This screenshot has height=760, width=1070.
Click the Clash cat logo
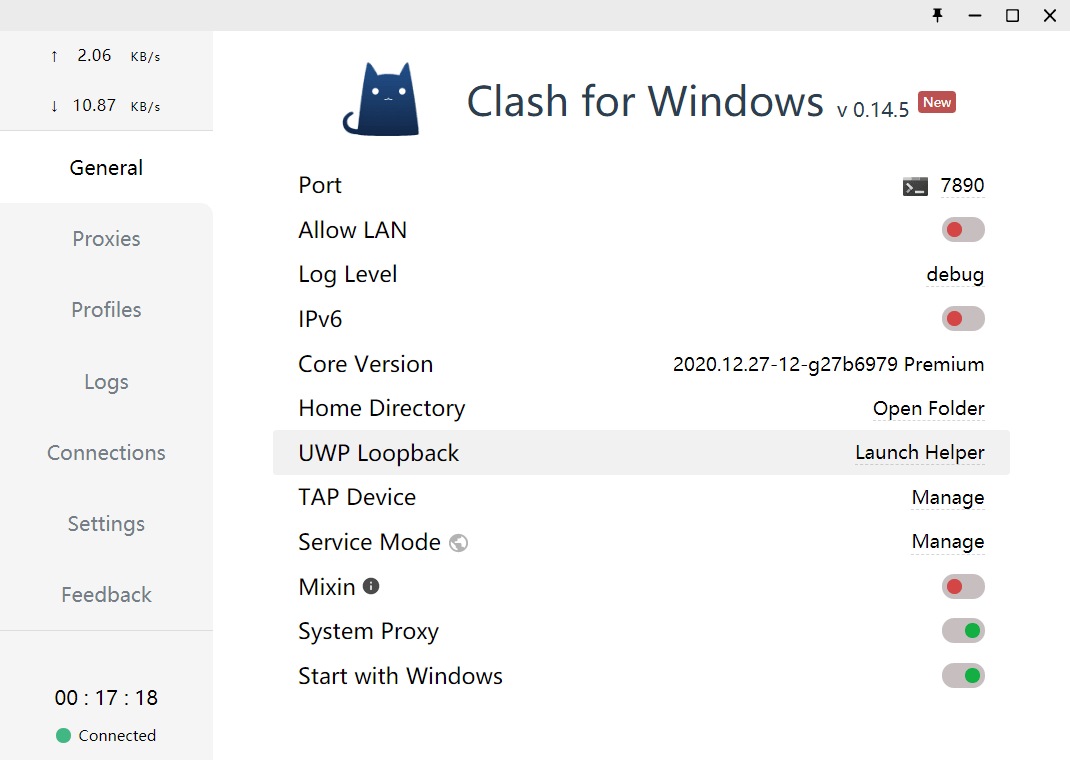point(381,99)
